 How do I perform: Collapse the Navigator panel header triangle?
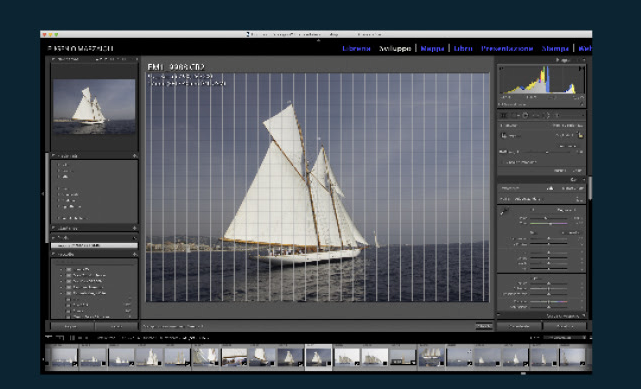tap(54, 59)
